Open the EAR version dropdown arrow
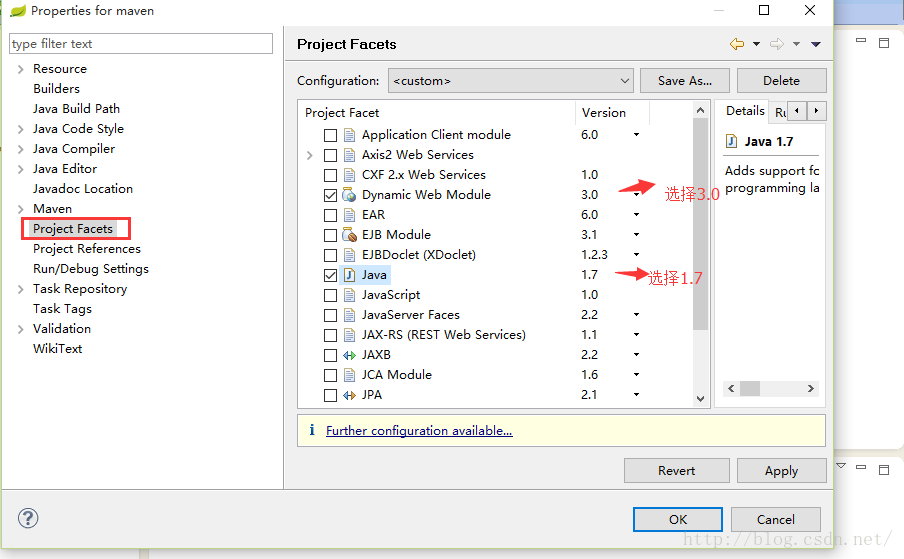The width and height of the screenshot is (904, 559). [636, 214]
